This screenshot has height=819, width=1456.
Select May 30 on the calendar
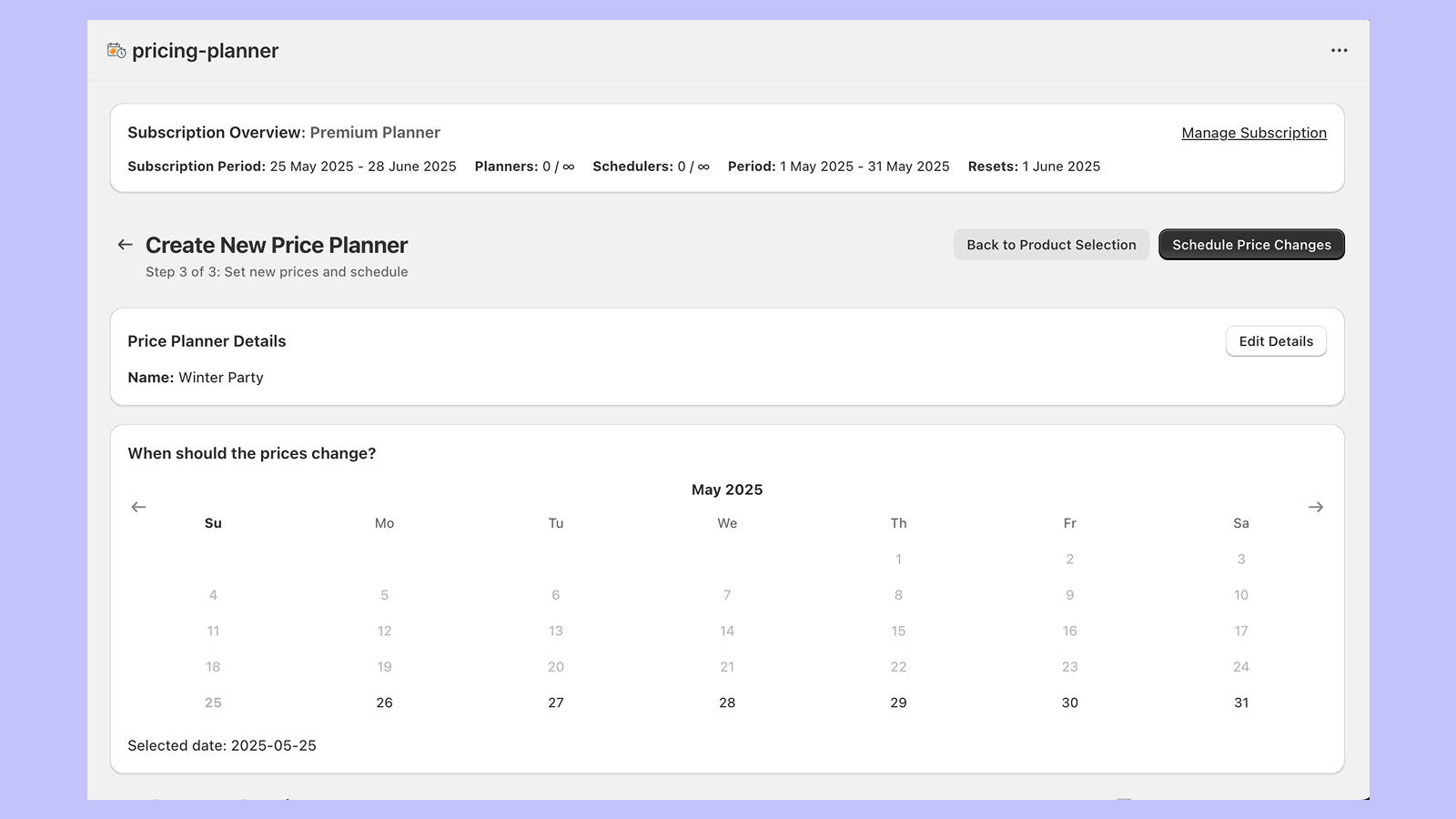[1069, 702]
